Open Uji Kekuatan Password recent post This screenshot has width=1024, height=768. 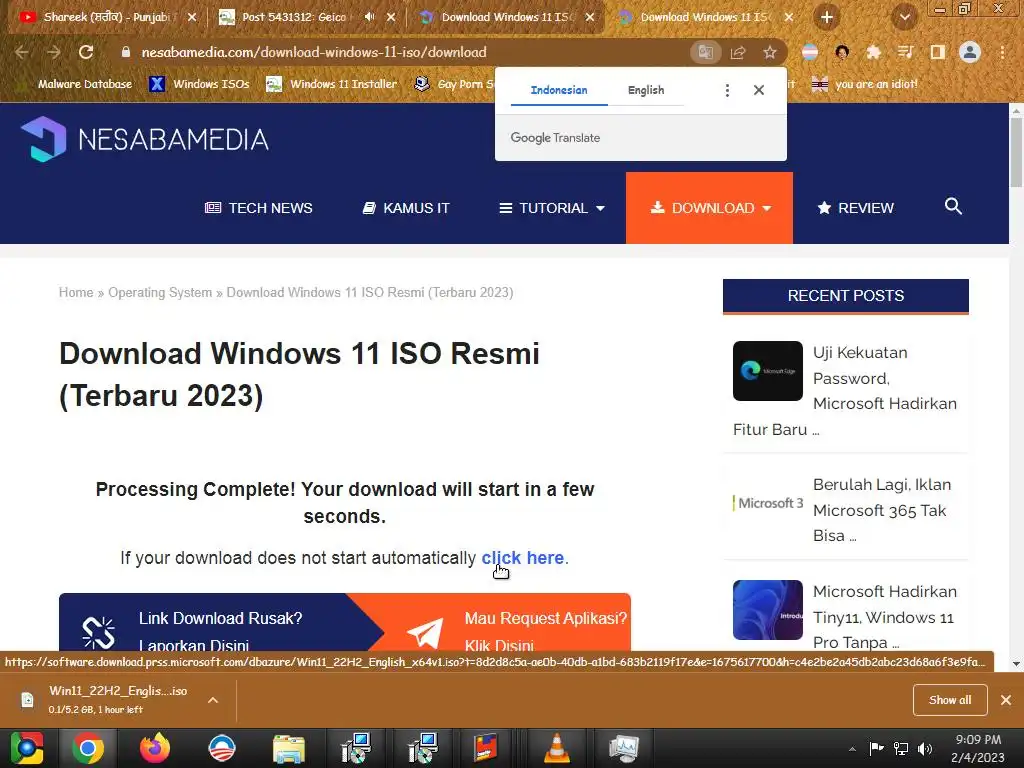pos(845,391)
